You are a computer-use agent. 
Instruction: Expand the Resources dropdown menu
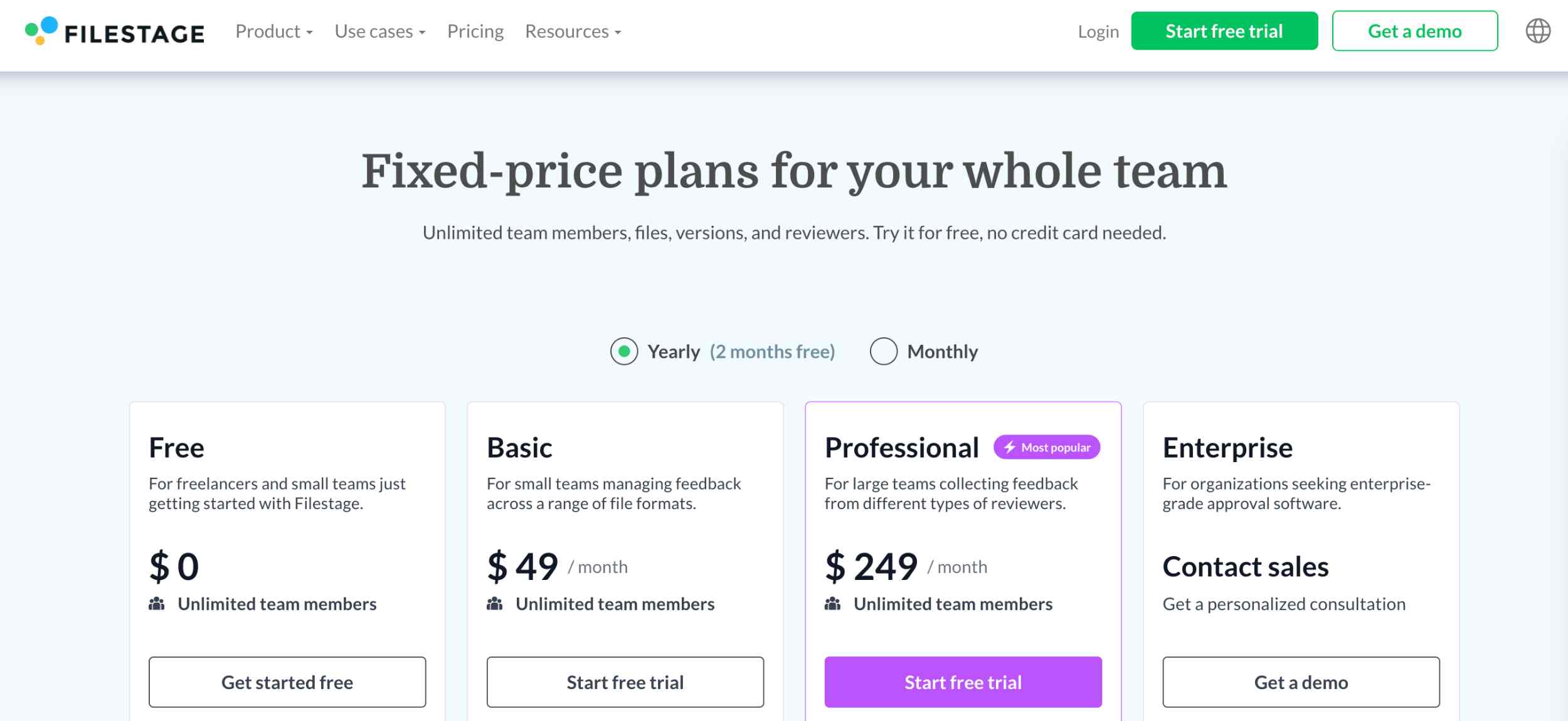click(x=573, y=31)
